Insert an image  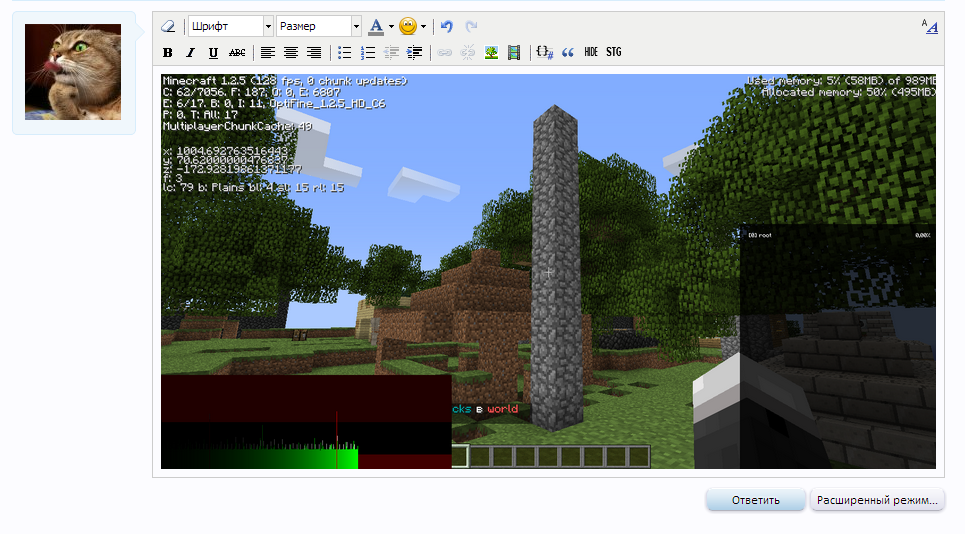[x=491, y=53]
